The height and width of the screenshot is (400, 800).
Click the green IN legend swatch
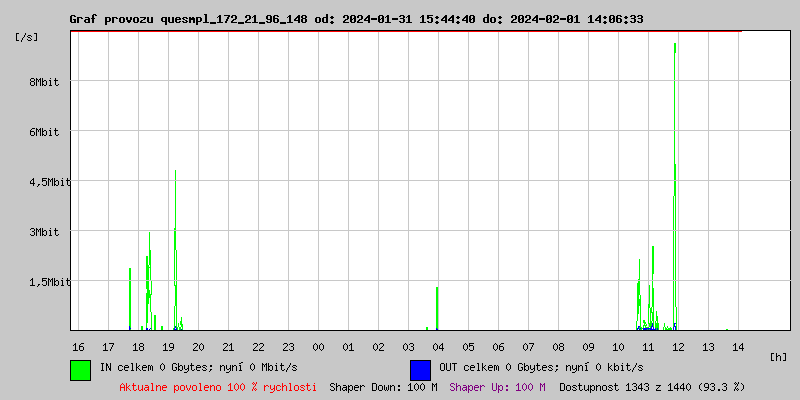click(80, 369)
